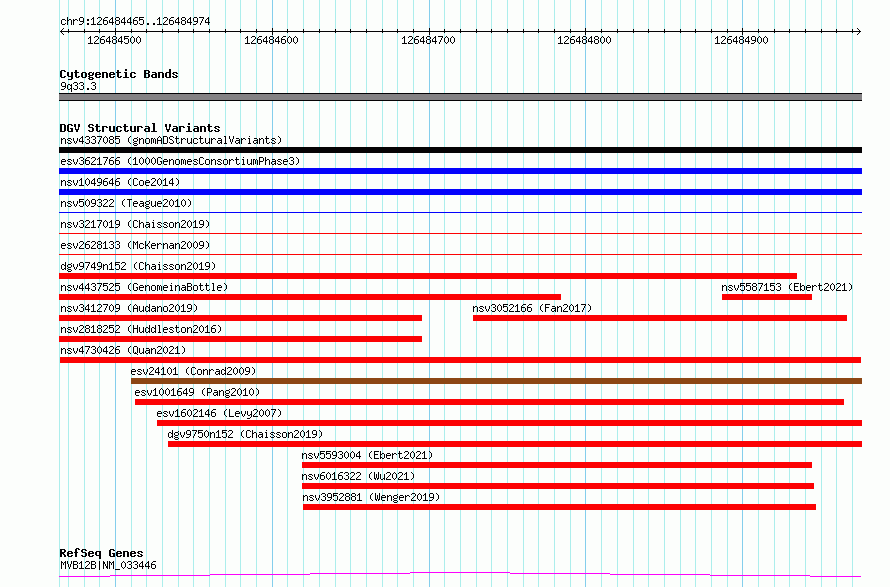Select nsv3217019 (Chaisson2019) label

[x=135, y=224]
